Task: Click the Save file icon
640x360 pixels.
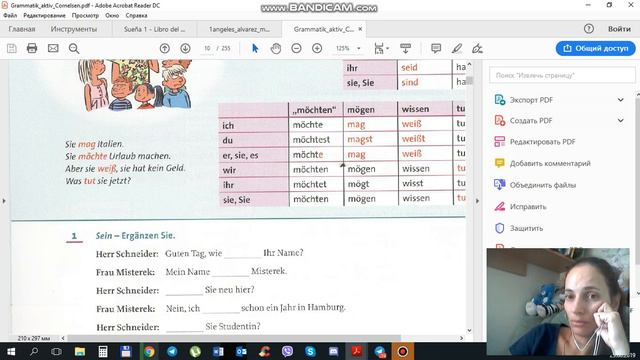Action: tap(12, 49)
